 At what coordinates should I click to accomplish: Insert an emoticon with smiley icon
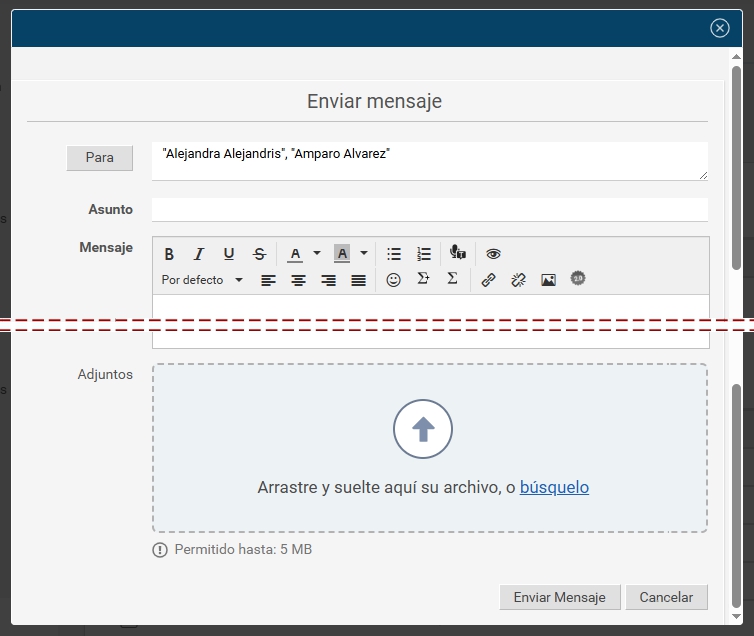(393, 280)
